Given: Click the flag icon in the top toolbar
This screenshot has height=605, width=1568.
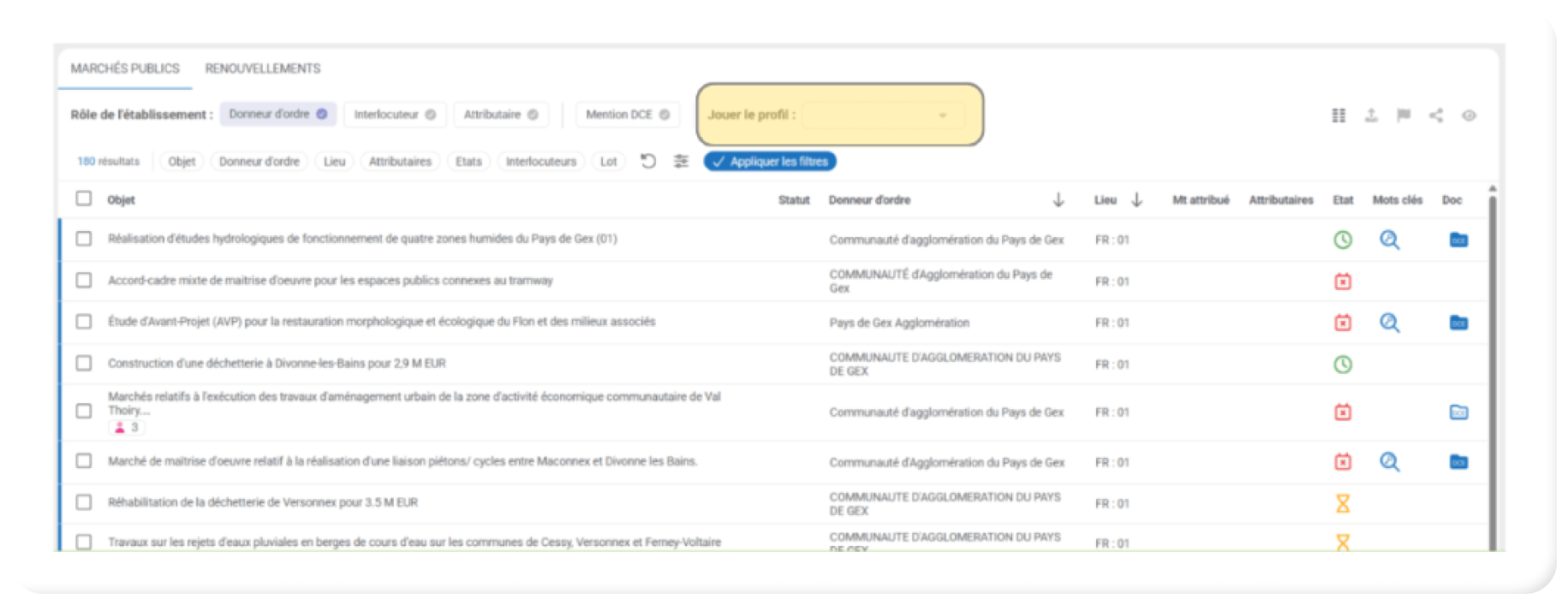Looking at the screenshot, I should pyautogui.click(x=1403, y=116).
